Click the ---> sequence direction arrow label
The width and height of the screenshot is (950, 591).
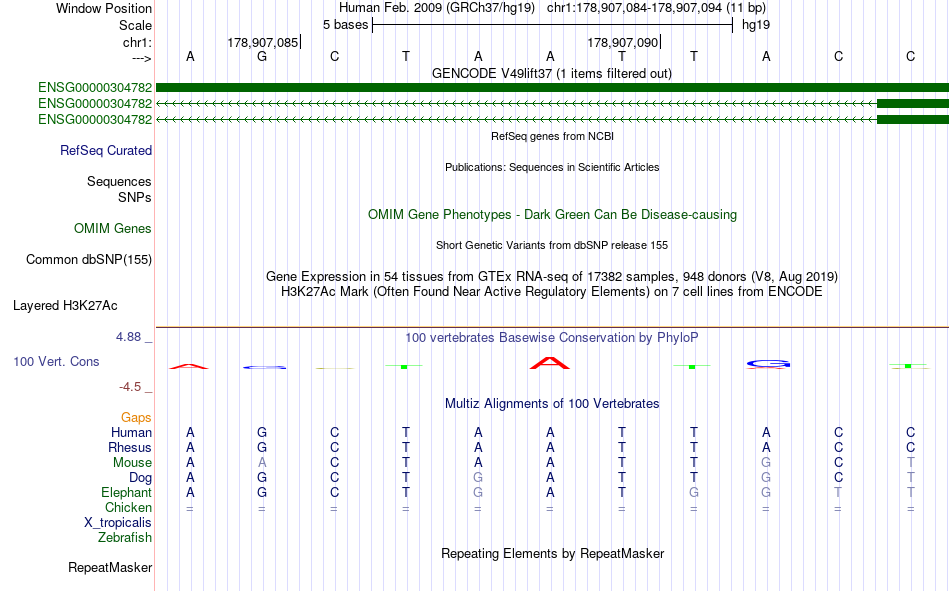click(141, 58)
